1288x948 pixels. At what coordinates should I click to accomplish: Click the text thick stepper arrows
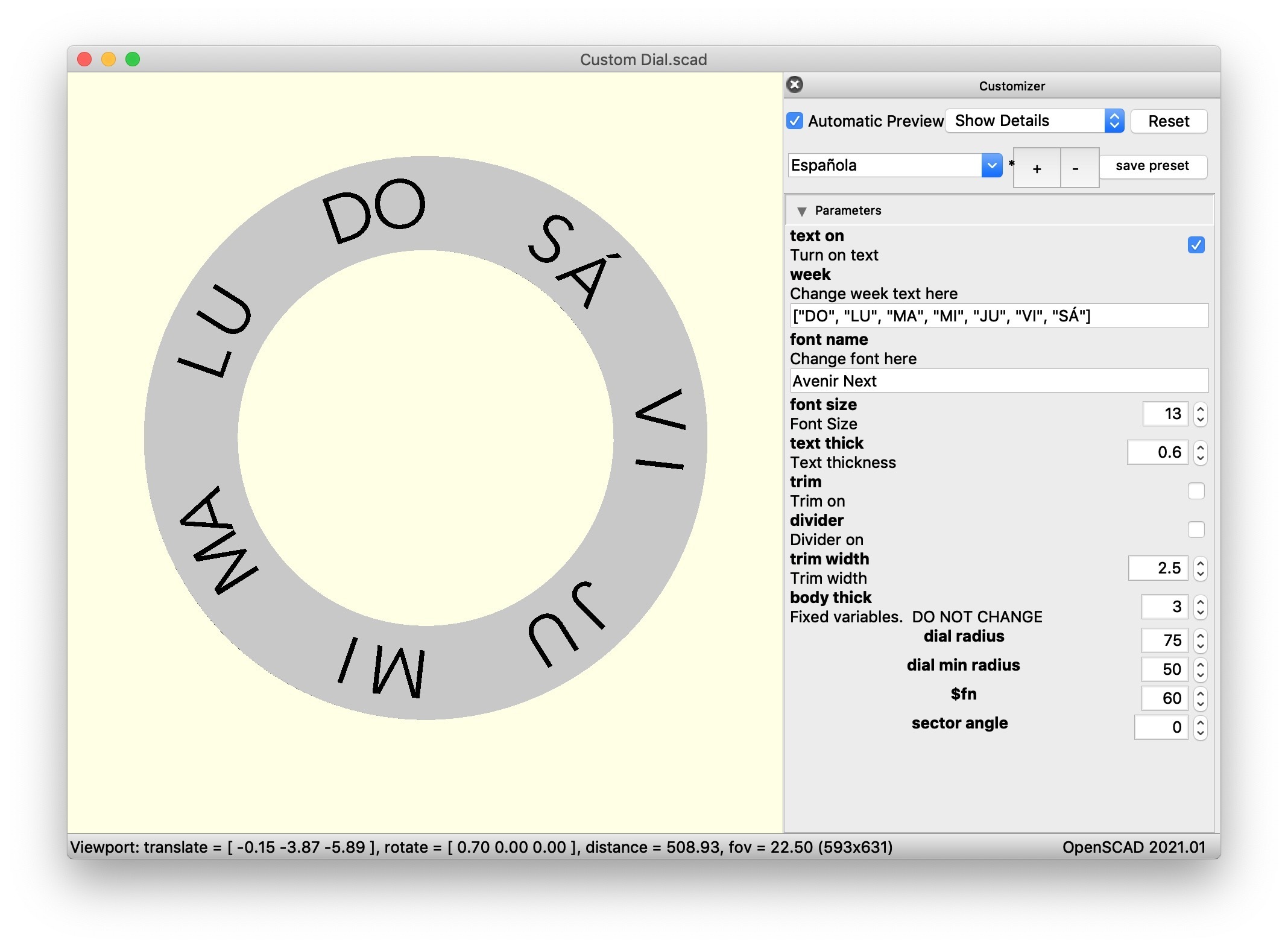tap(1200, 453)
